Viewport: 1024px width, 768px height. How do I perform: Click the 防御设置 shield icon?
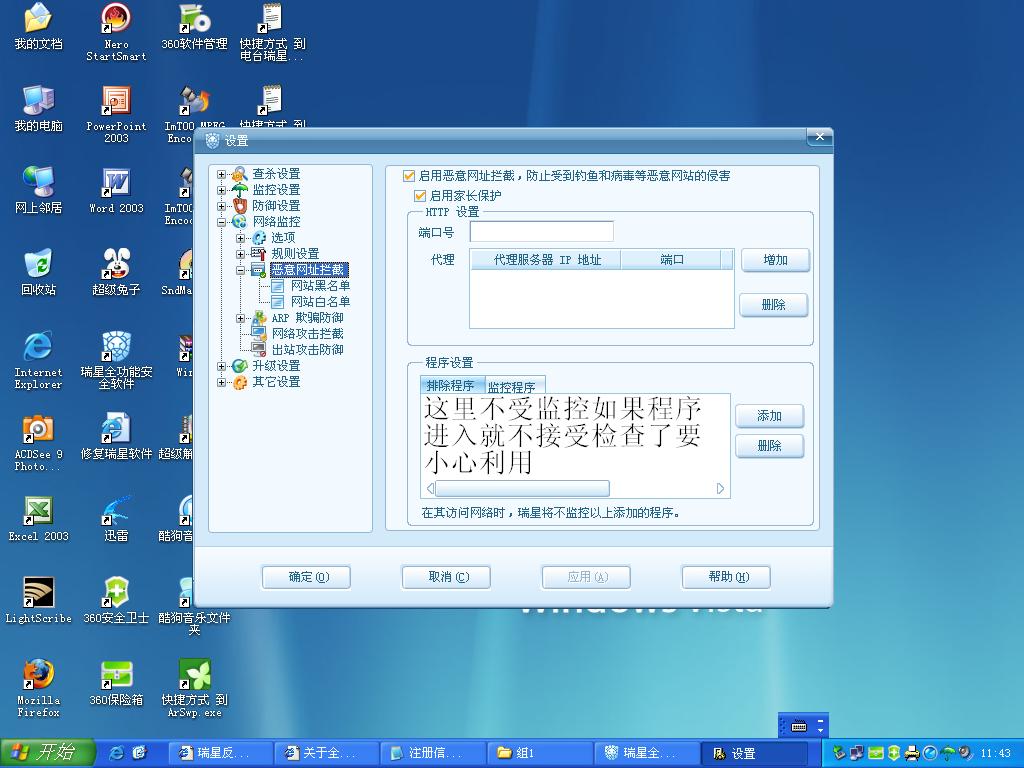pos(239,206)
